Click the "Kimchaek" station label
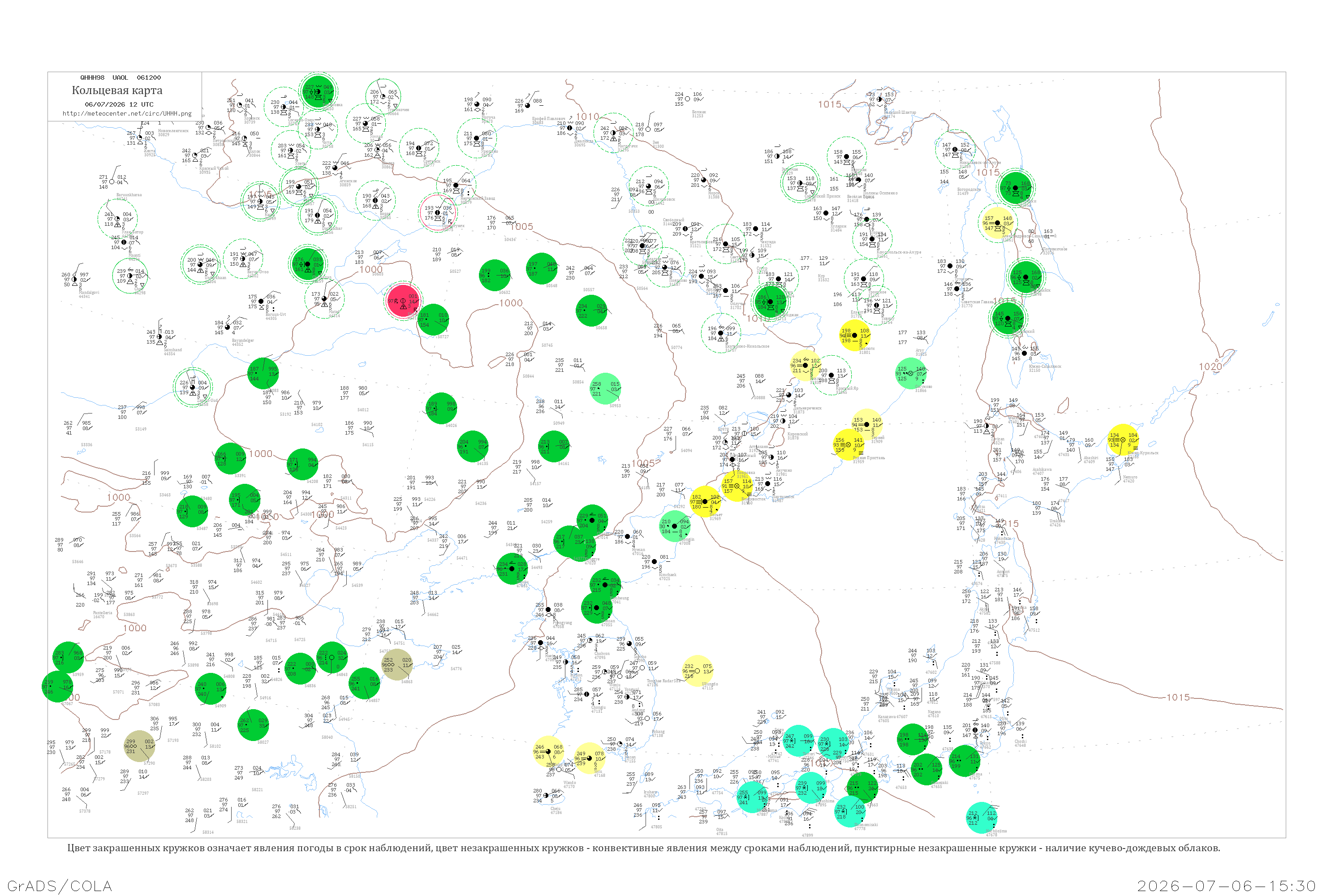 pos(668,575)
